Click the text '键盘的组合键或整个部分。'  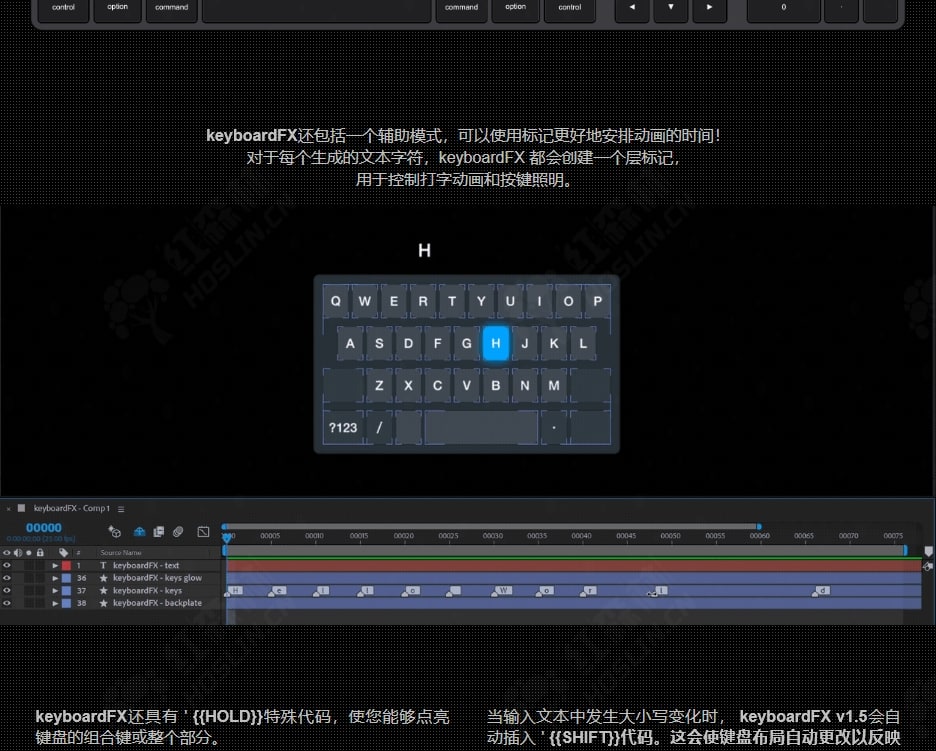click(x=128, y=737)
